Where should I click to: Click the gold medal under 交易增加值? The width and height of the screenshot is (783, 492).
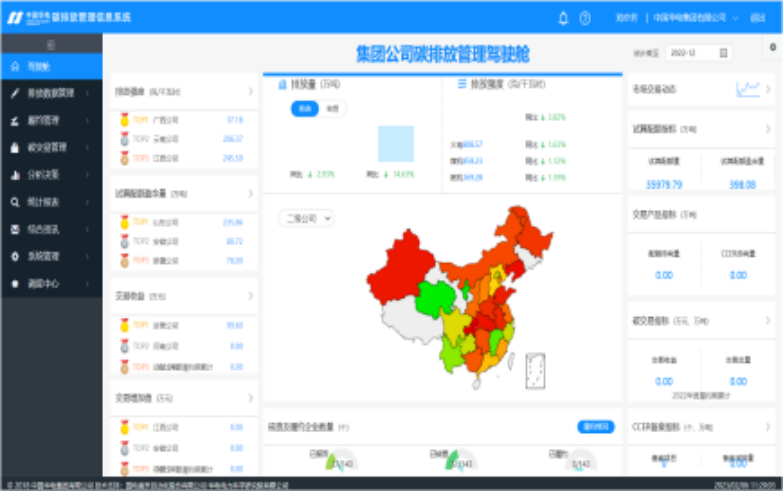pyautogui.click(x=124, y=428)
